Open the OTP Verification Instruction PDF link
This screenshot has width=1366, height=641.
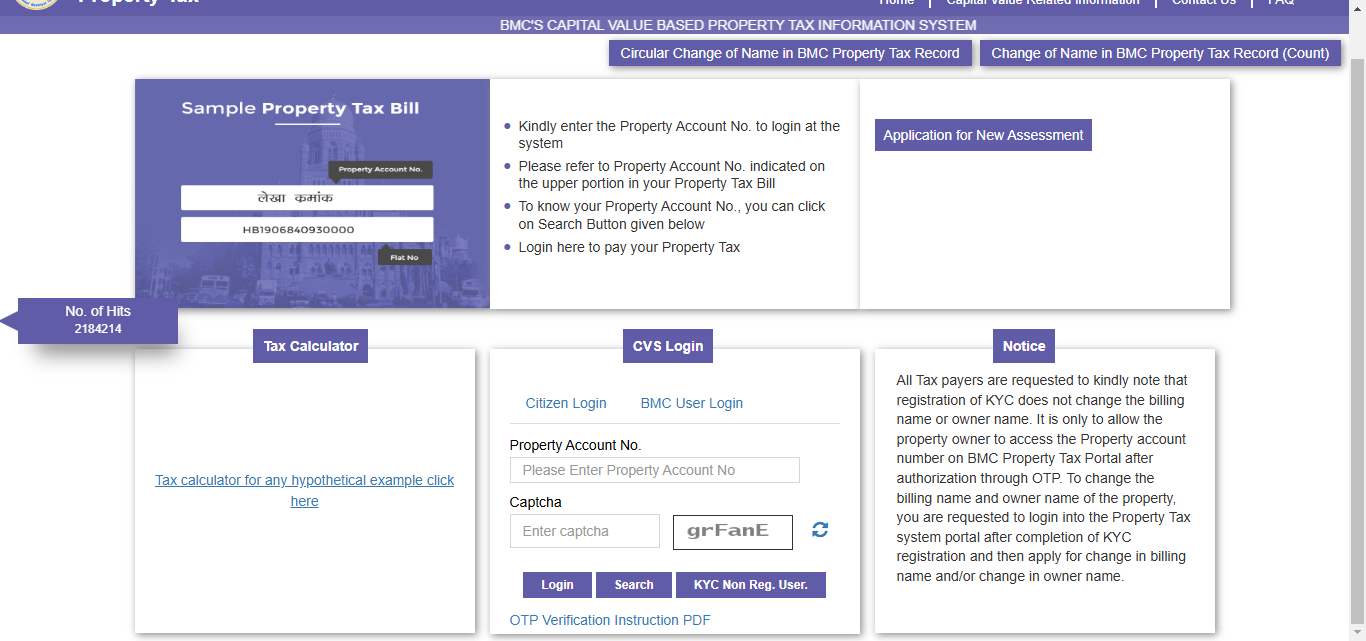coord(609,620)
